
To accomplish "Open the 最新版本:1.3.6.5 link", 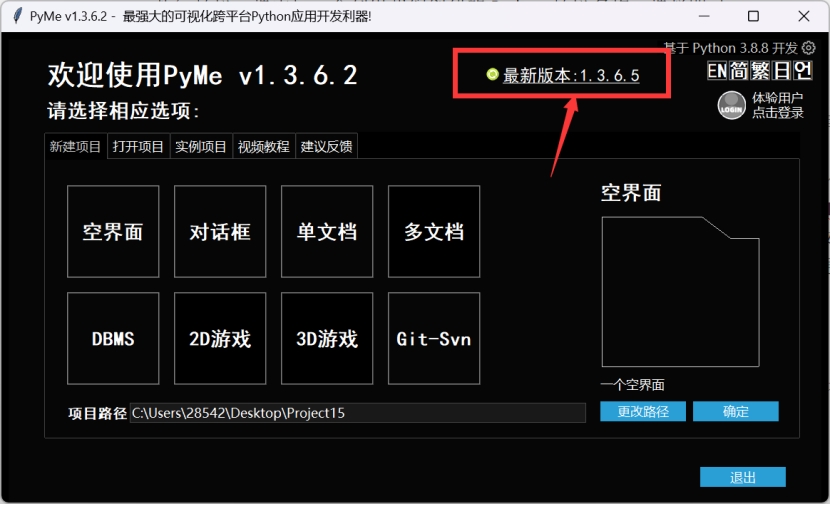I will (x=571, y=76).
